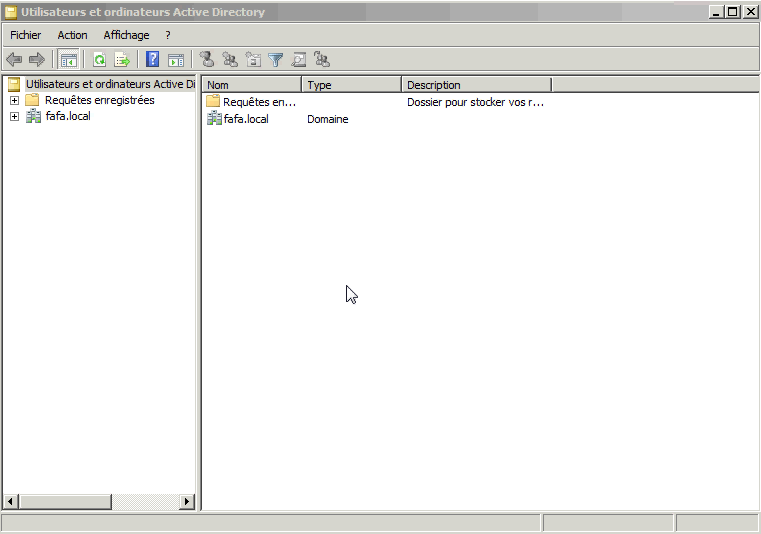
Task: Open the Action menu
Action: pos(72,35)
